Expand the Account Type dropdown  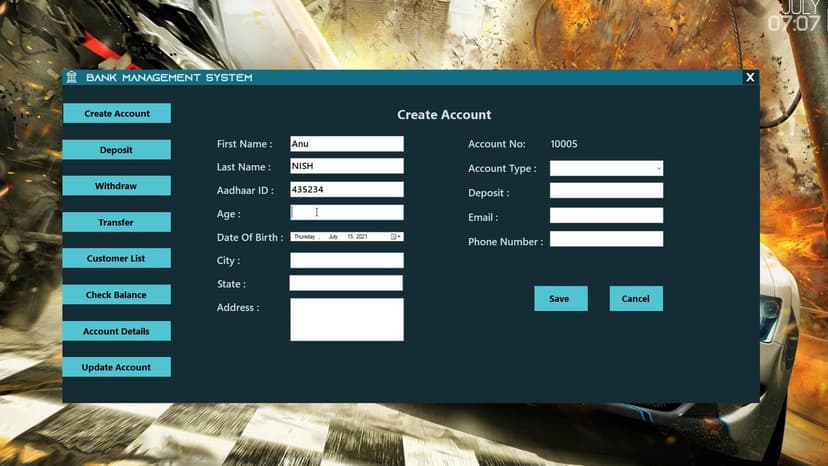[x=658, y=168]
